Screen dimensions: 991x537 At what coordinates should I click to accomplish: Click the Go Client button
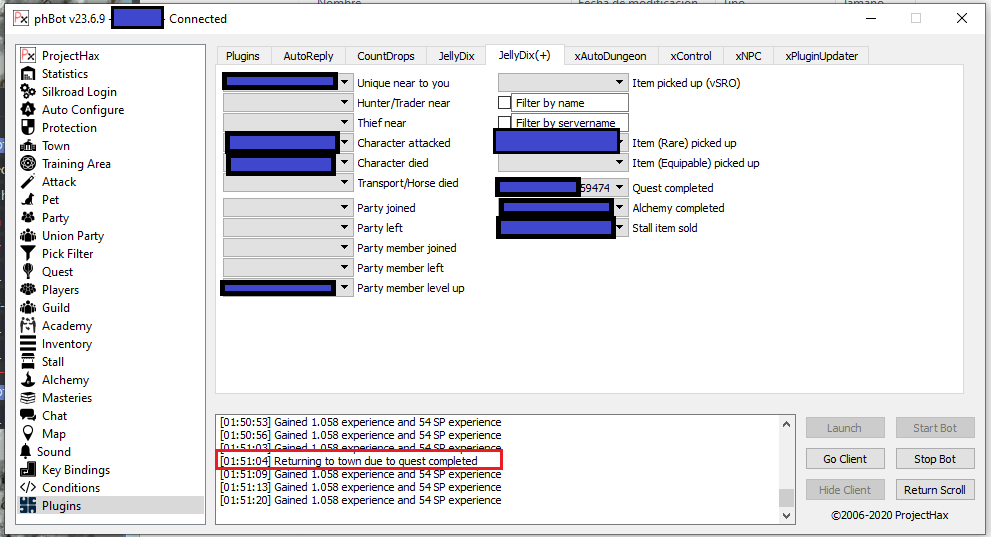(845, 459)
